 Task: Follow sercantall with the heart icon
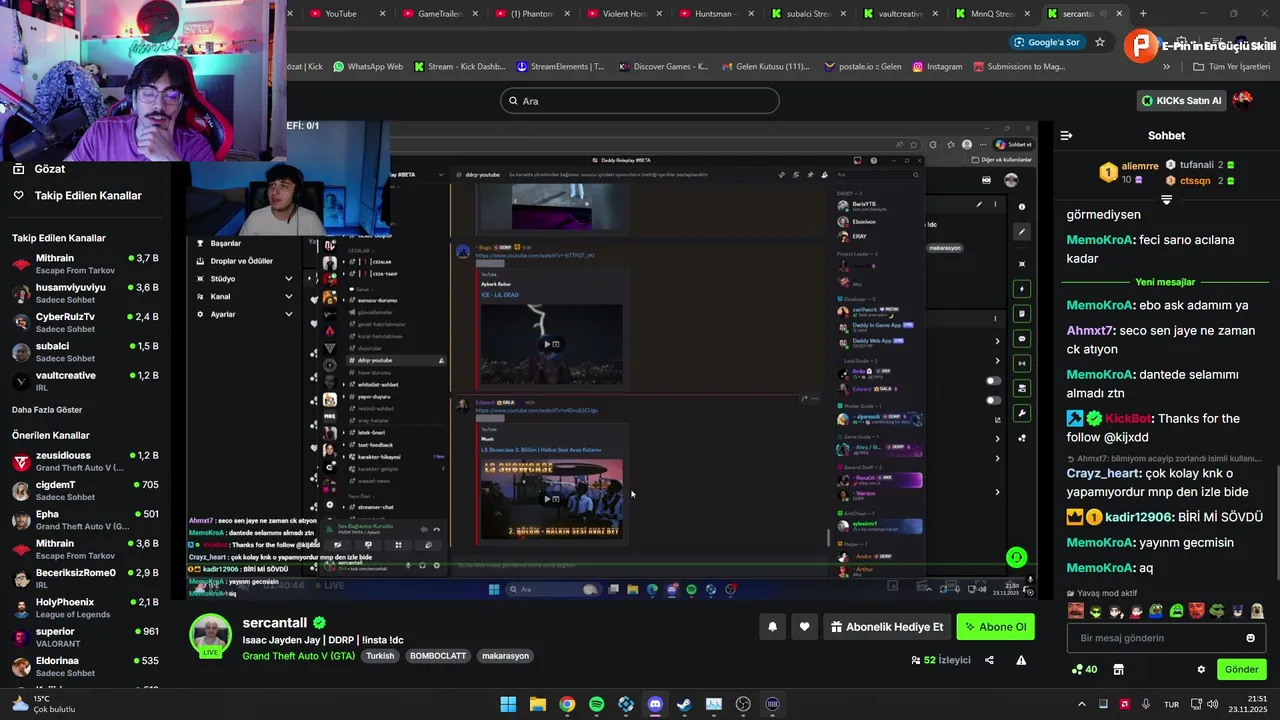(804, 627)
